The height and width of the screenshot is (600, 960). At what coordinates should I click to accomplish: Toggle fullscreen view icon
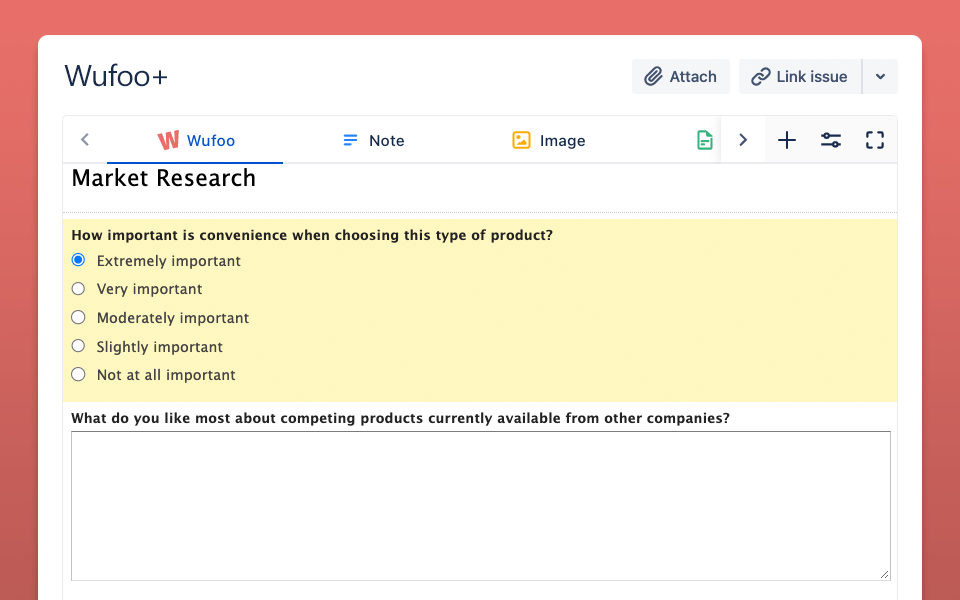875,140
